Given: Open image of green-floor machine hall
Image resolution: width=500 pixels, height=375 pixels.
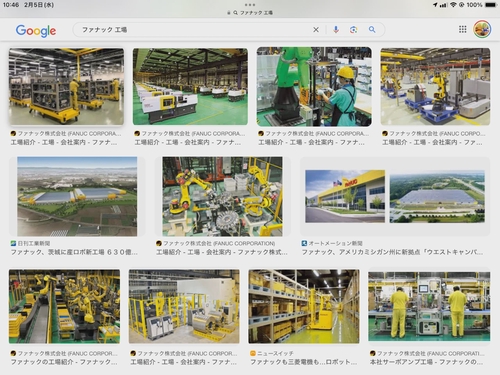Looking at the screenshot, I should pos(190,86).
